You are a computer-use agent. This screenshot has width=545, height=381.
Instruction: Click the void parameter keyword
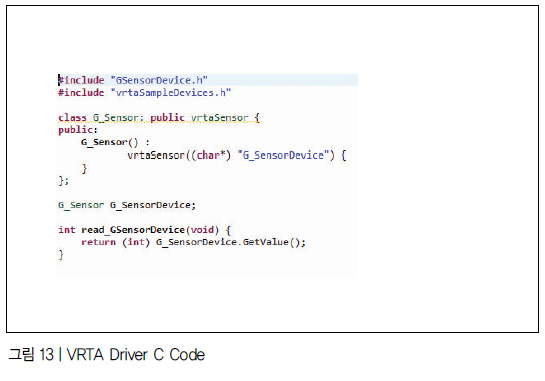[202, 230]
